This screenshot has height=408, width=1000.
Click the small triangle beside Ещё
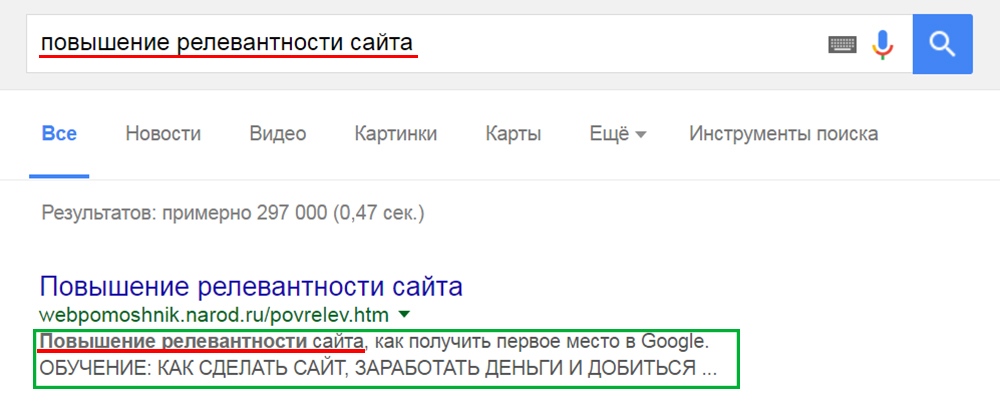[641, 135]
